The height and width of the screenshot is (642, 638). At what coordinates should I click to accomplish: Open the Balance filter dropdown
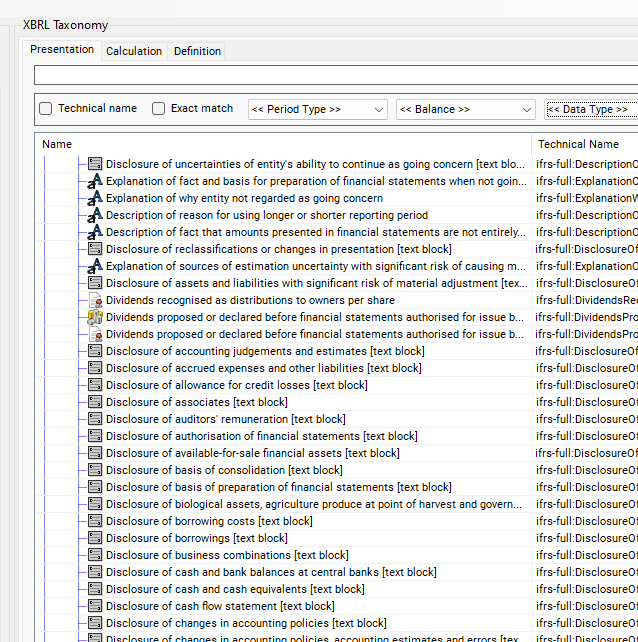click(x=465, y=109)
